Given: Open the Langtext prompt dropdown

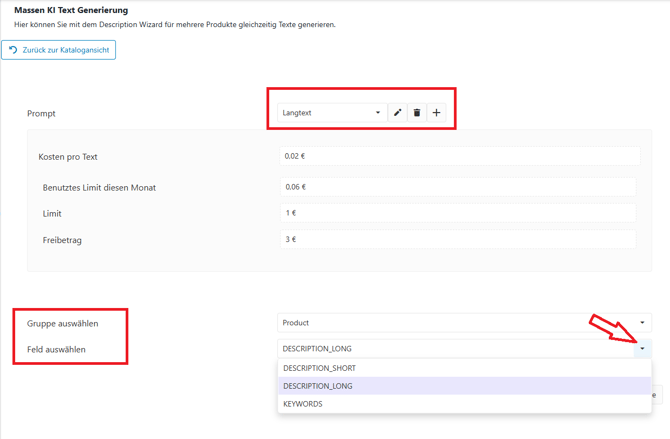Looking at the screenshot, I should pyautogui.click(x=331, y=113).
